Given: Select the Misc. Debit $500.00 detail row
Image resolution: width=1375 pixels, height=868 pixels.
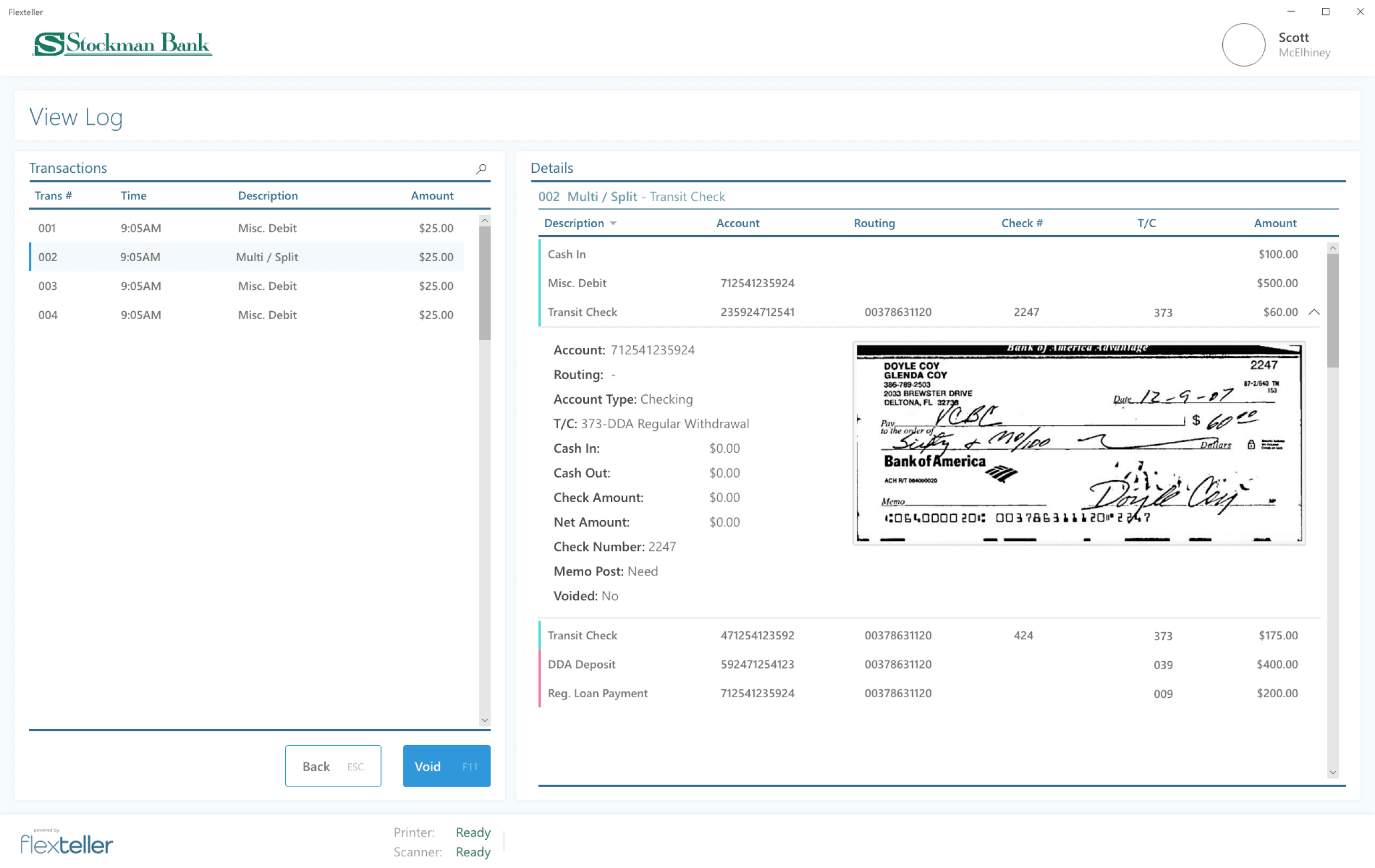Looking at the screenshot, I should (930, 283).
